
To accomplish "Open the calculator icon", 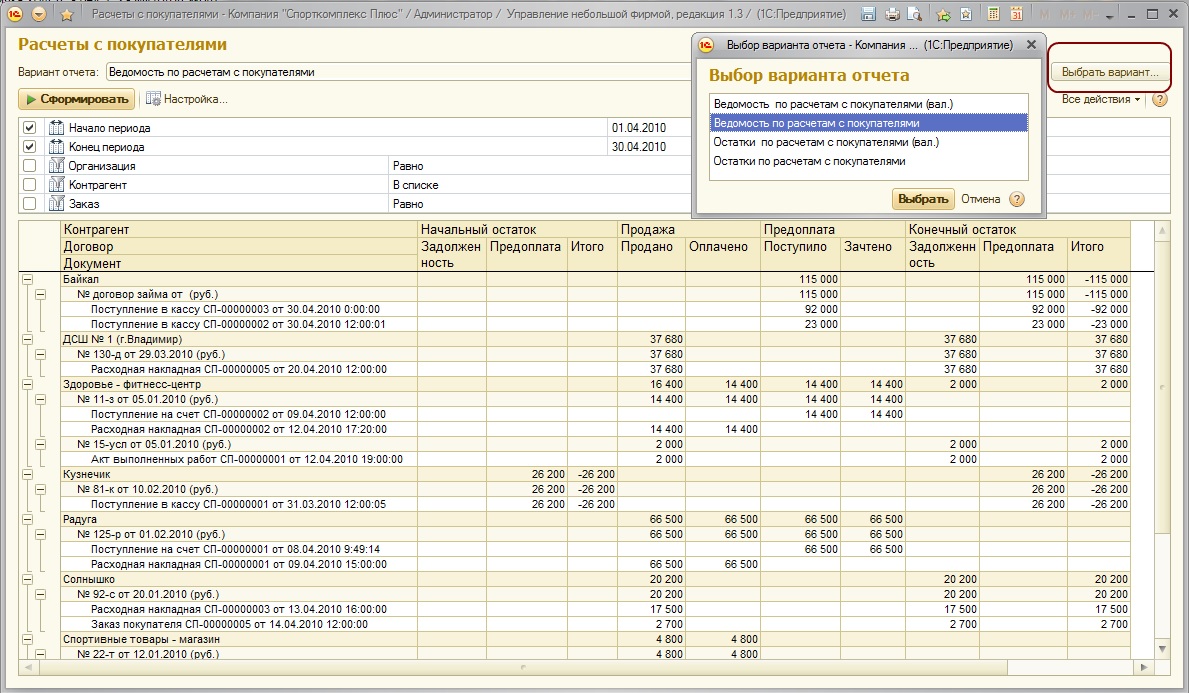I will click(993, 15).
